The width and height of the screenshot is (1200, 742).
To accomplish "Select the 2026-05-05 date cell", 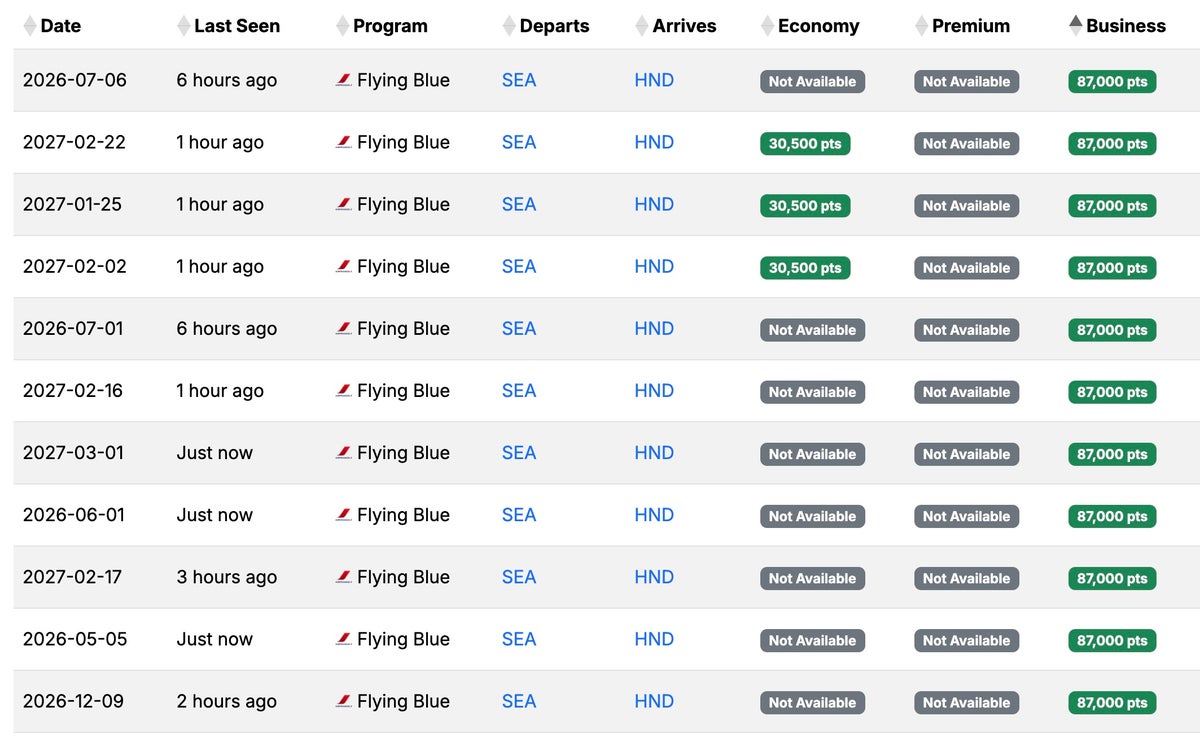I will pyautogui.click(x=75, y=639).
